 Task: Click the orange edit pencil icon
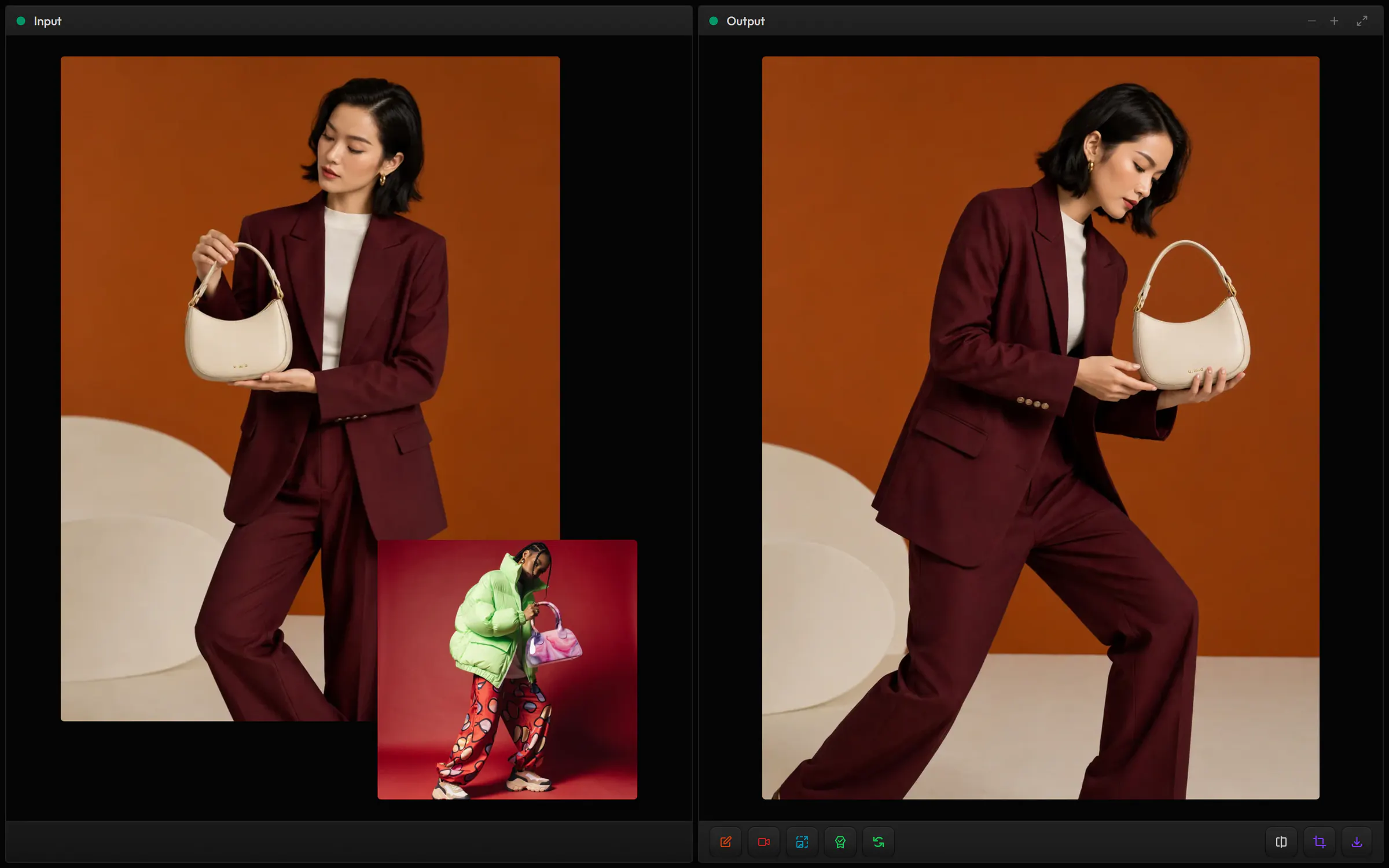point(726,842)
